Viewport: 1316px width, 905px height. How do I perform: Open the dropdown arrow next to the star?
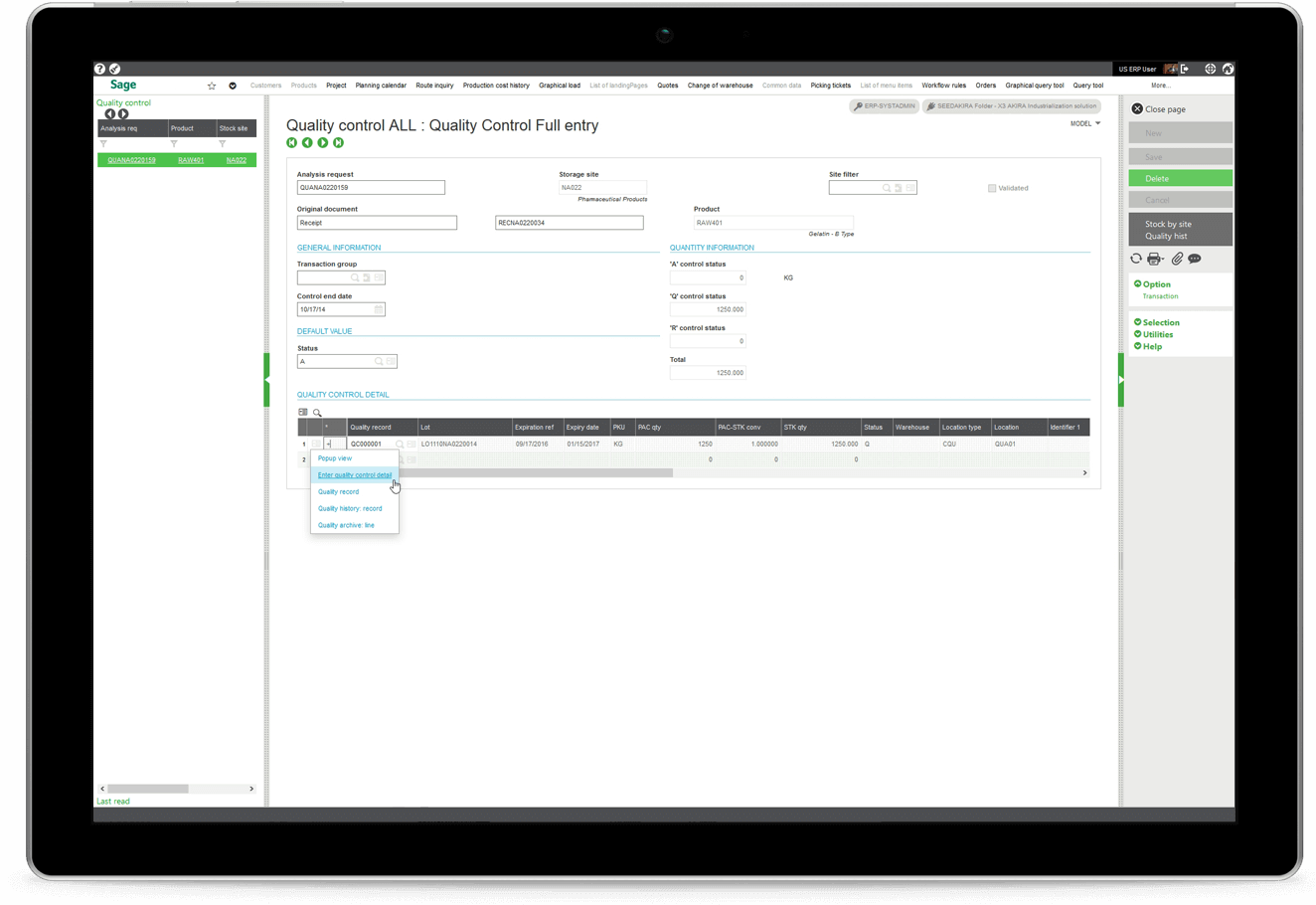pyautogui.click(x=233, y=86)
